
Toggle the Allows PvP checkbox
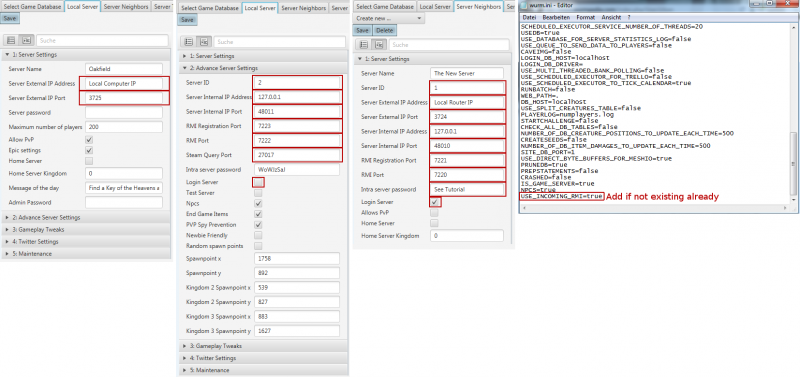(x=434, y=213)
